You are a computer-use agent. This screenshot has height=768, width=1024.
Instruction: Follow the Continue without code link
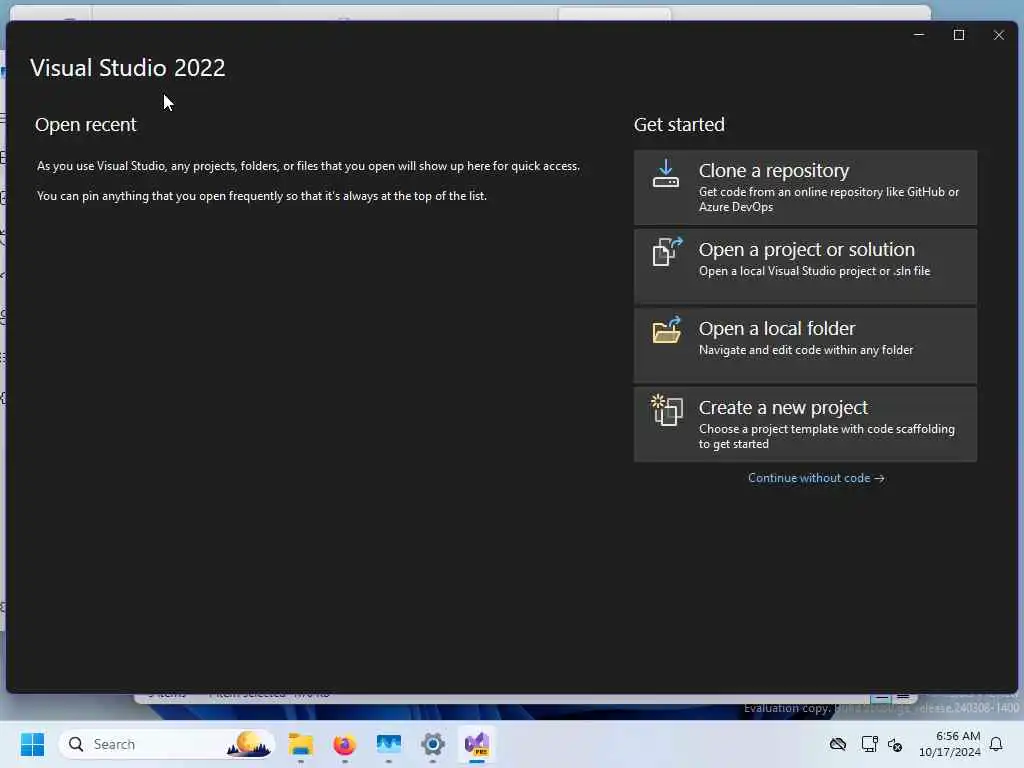point(816,478)
